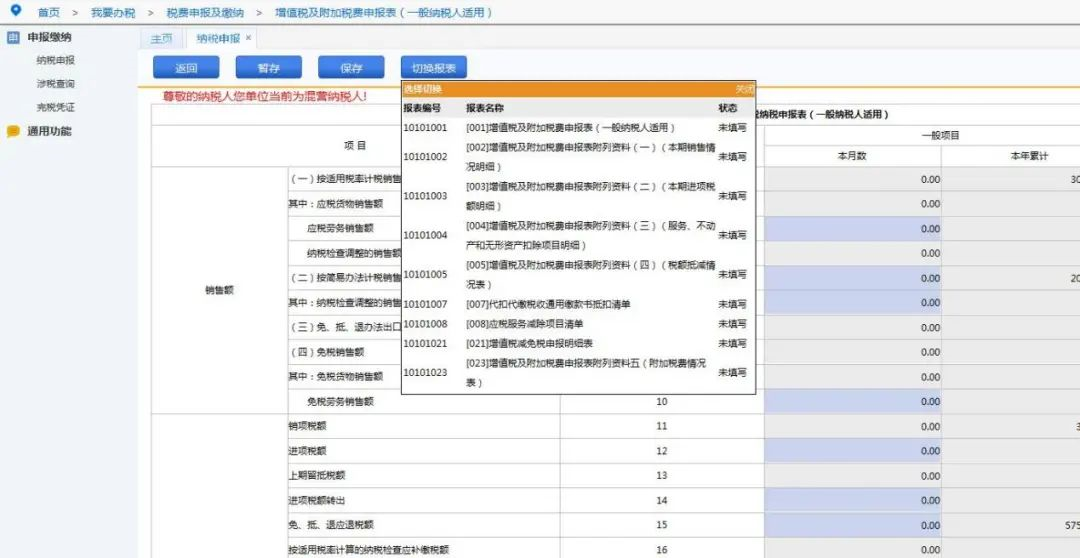Close the 选择切换 popup via 关闭
The height and width of the screenshot is (558, 1080).
point(744,90)
